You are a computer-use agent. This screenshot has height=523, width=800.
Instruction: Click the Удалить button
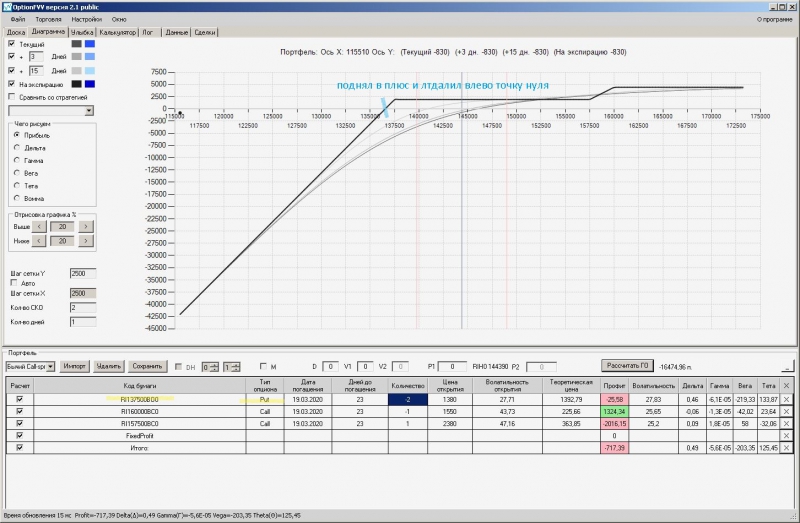(109, 366)
